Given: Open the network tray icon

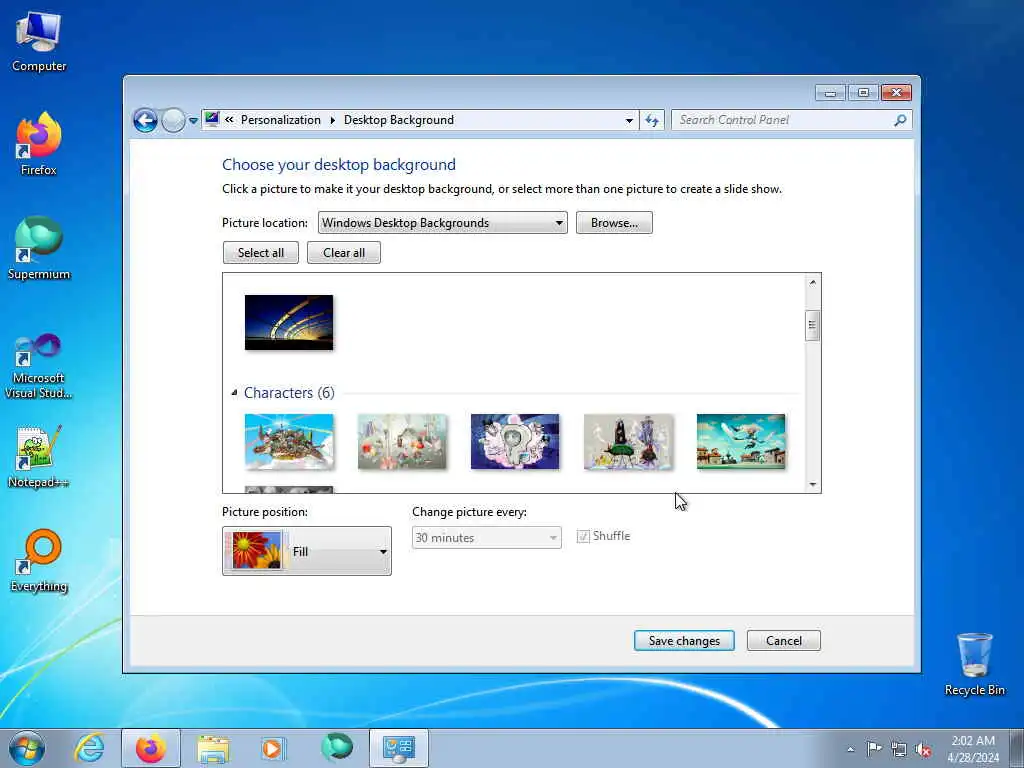Looking at the screenshot, I should pos(899,749).
